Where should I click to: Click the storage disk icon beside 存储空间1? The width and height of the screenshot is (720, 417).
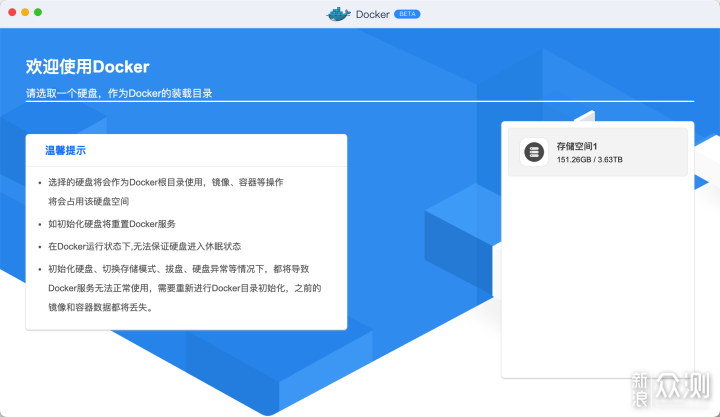(x=534, y=152)
